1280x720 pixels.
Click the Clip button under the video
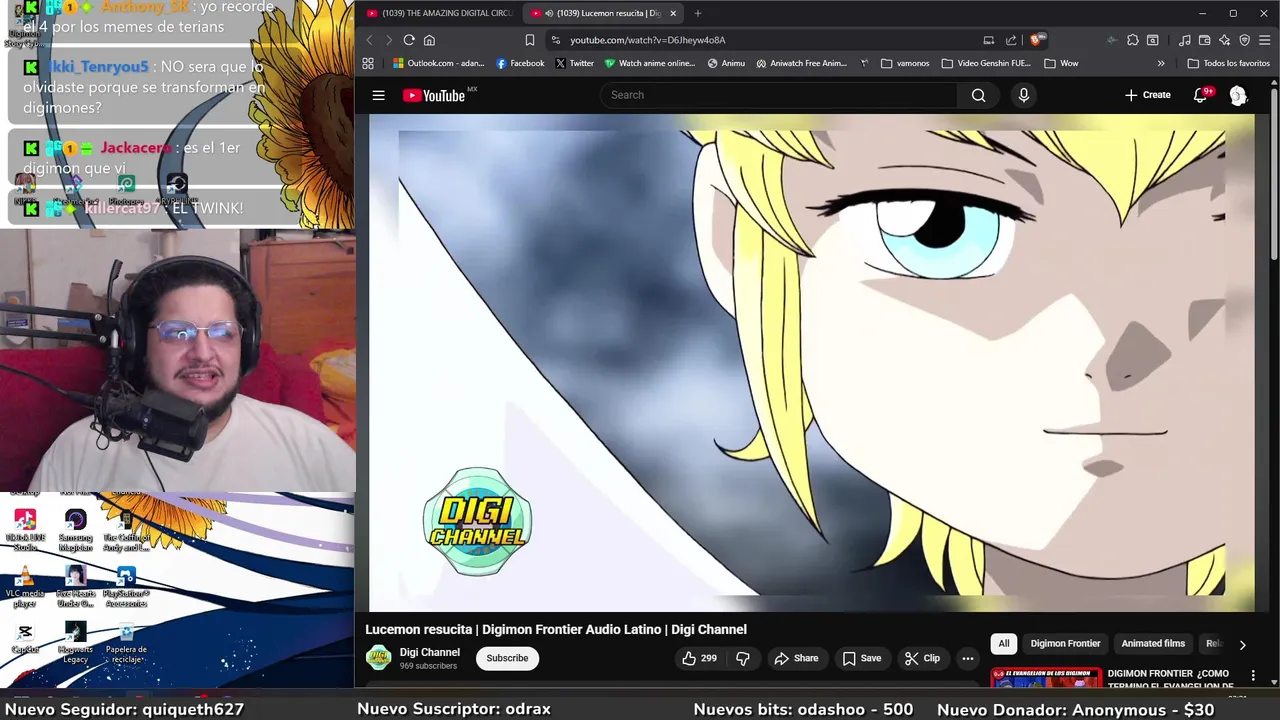[x=922, y=658]
